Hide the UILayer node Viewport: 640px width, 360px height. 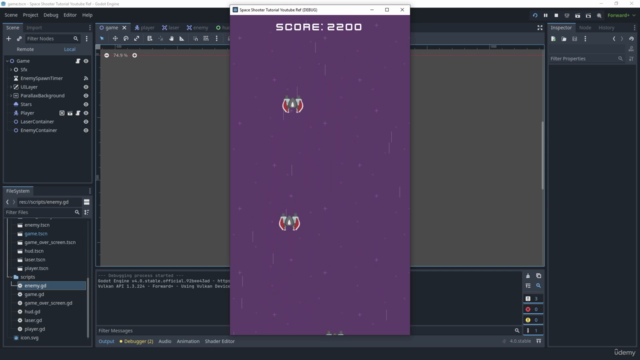point(86,87)
